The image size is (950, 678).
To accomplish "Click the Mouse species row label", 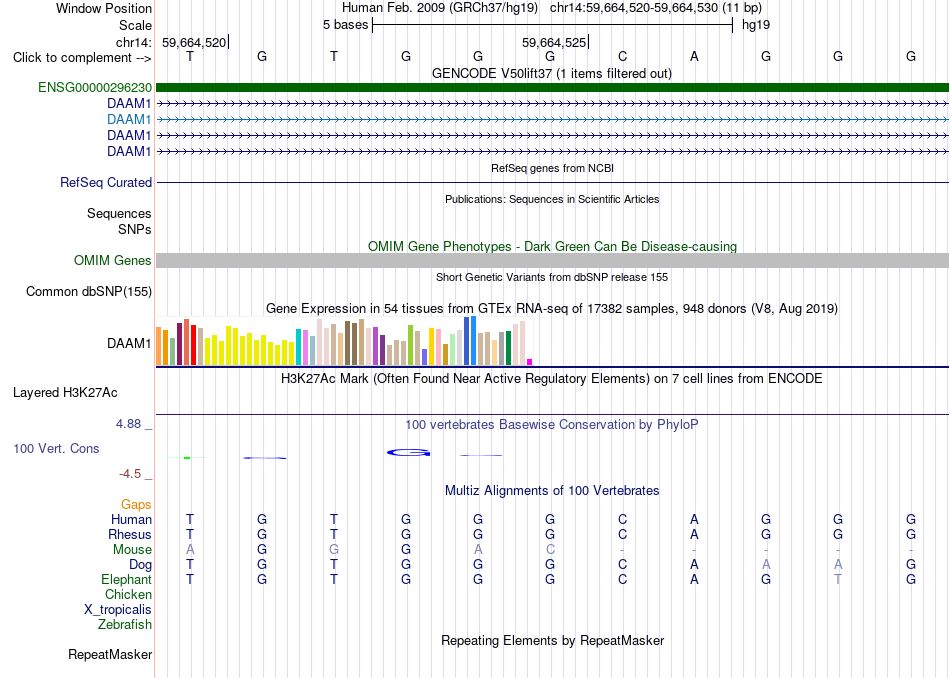I will [132, 550].
